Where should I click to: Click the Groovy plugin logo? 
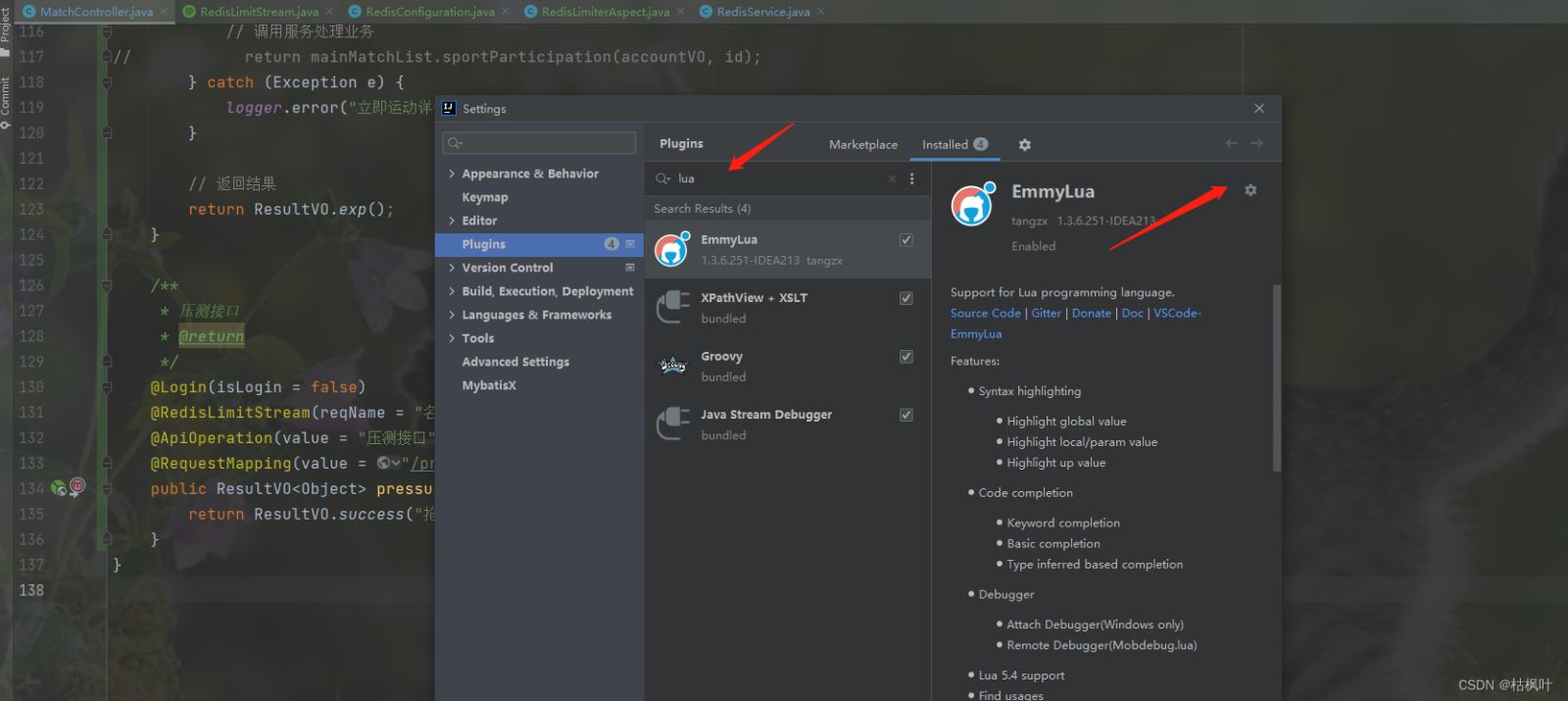[672, 366]
